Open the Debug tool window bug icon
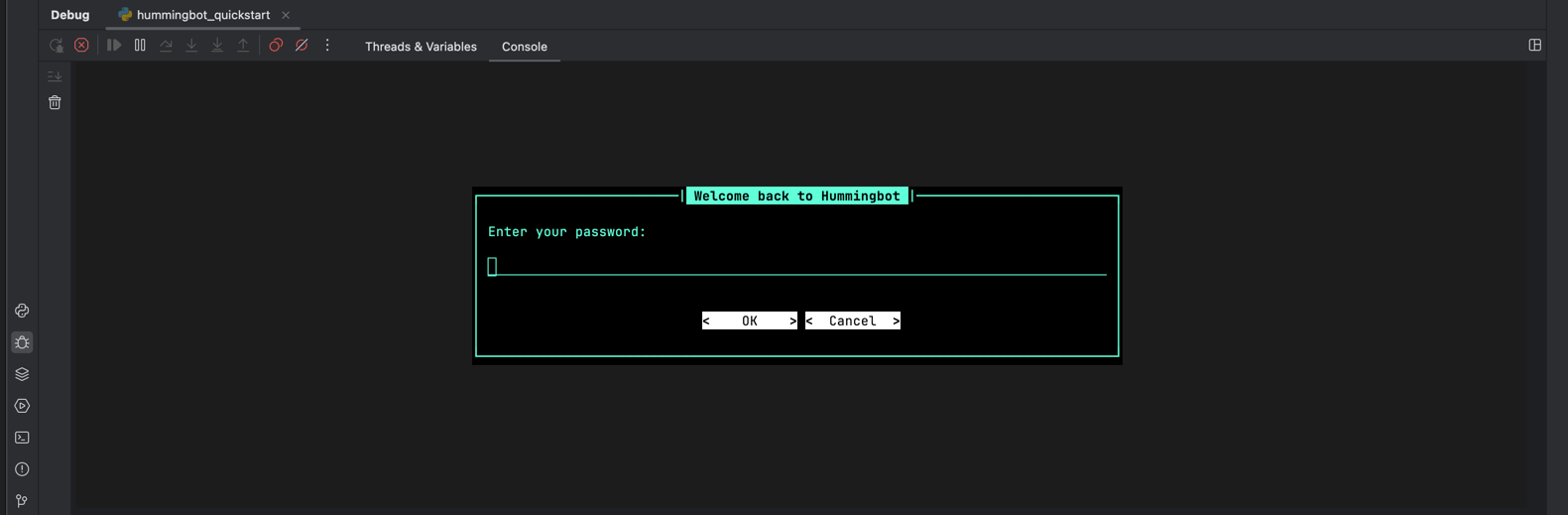This screenshot has height=515, width=1568. (x=22, y=342)
